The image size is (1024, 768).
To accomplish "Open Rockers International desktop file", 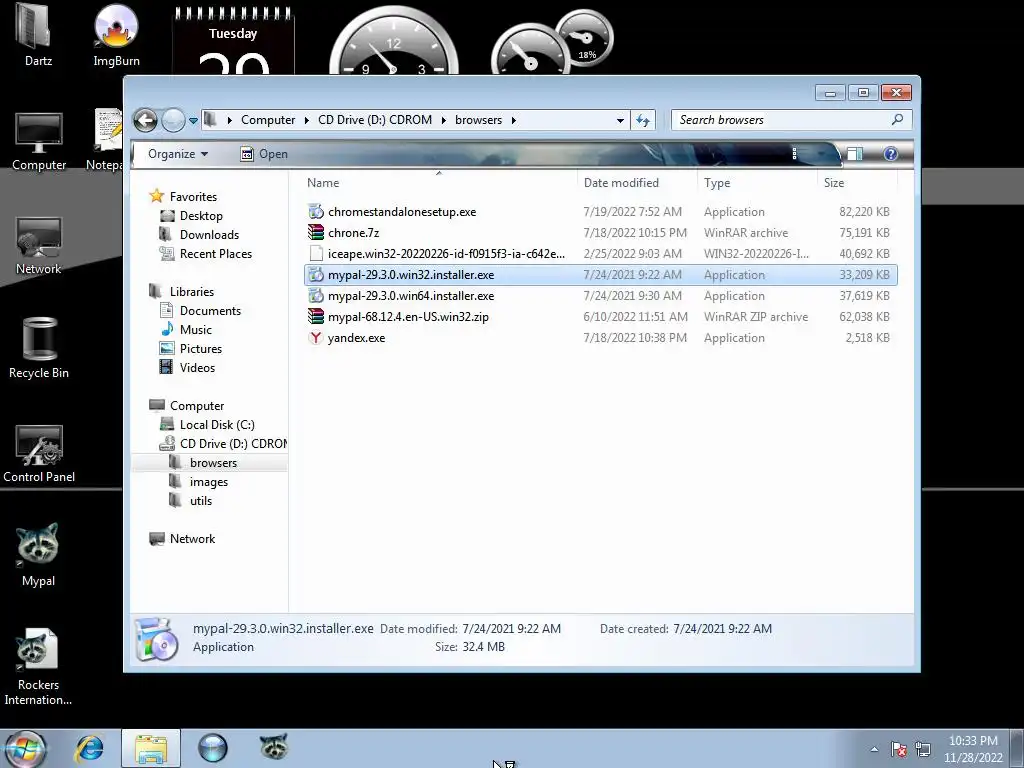I will point(38,666).
